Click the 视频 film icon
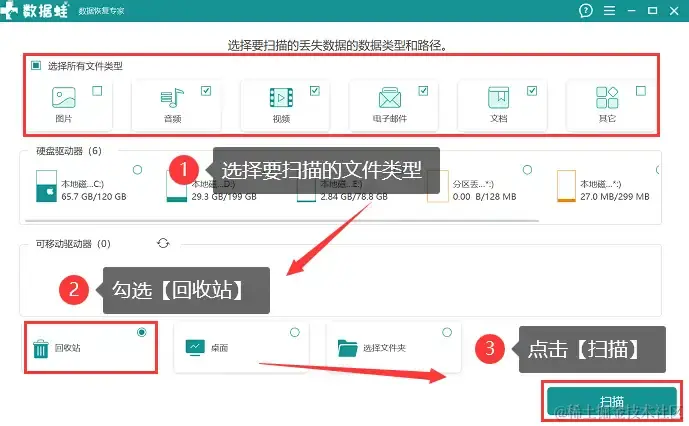The height and width of the screenshot is (426, 689). click(281, 98)
